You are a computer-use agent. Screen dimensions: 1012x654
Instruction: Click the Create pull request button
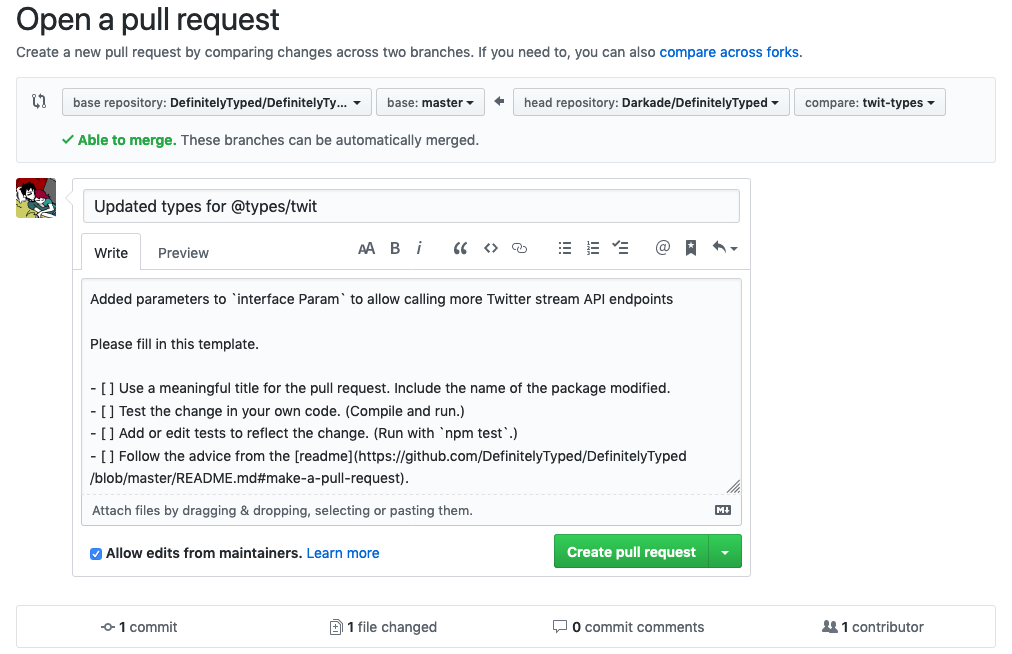coord(631,551)
